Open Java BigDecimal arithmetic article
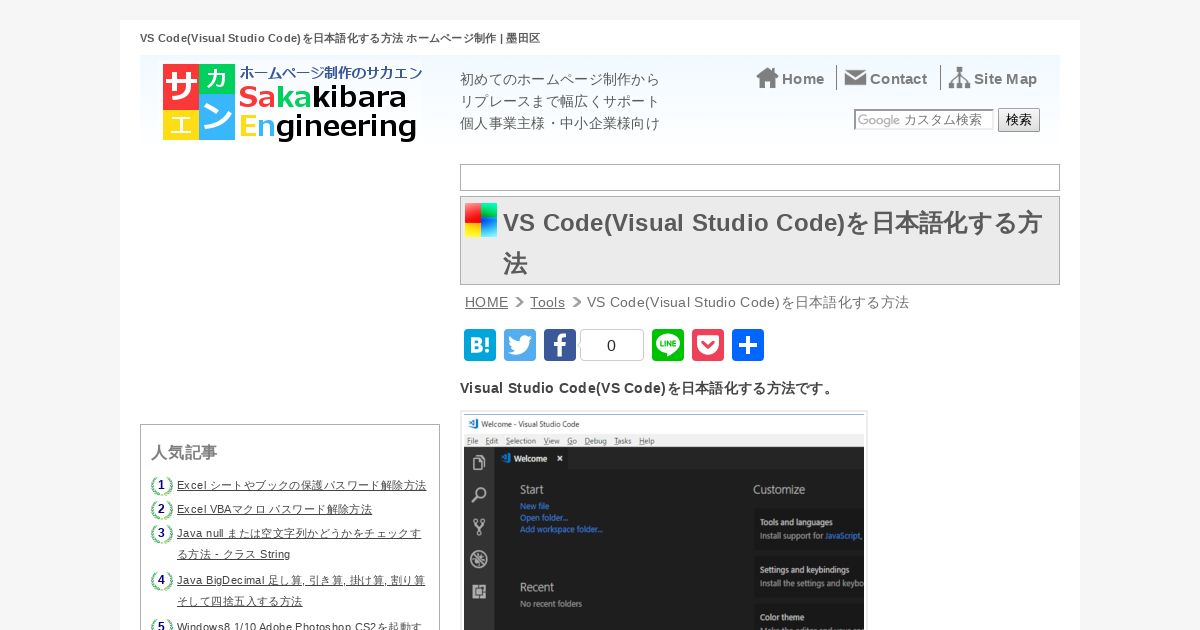The image size is (1200, 630). pyautogui.click(x=301, y=590)
